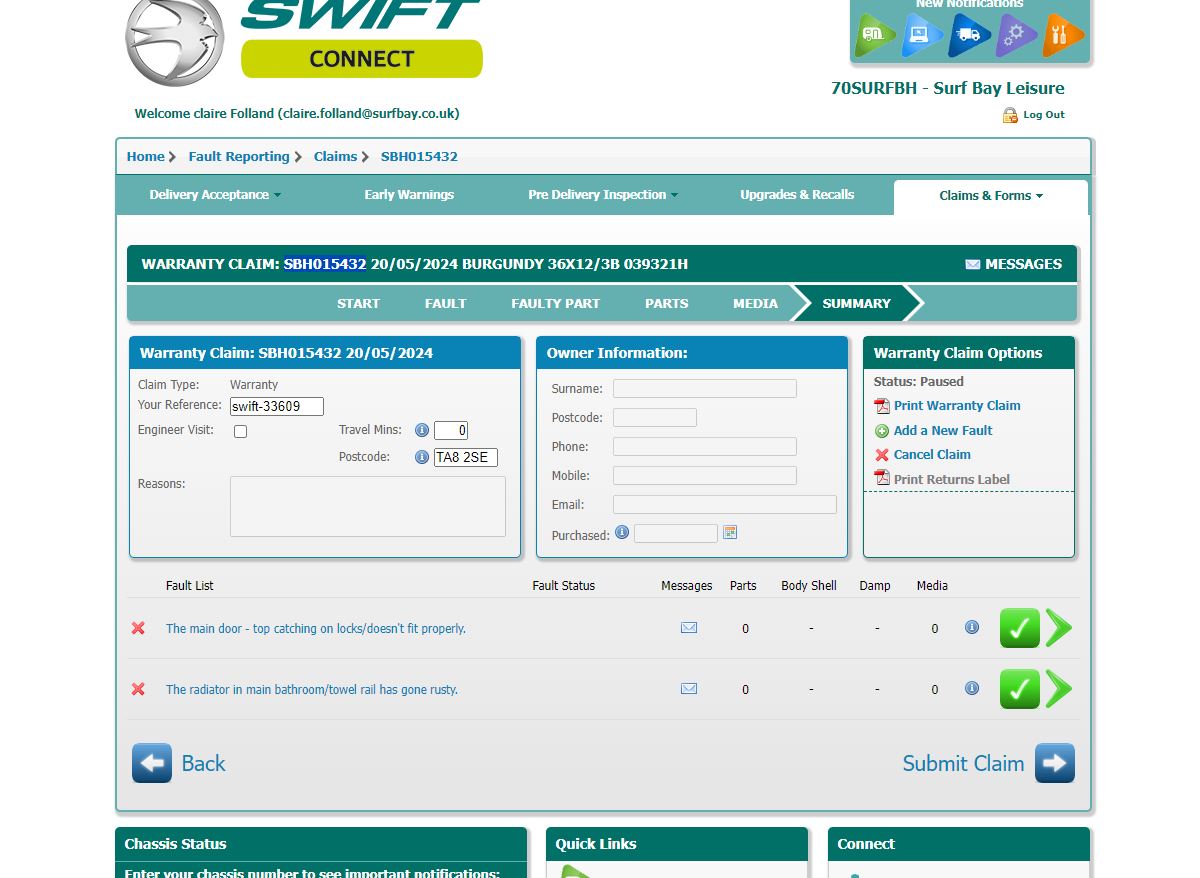The width and height of the screenshot is (1200, 878).
Task: Click the padlock Log Out icon
Action: tap(1010, 115)
